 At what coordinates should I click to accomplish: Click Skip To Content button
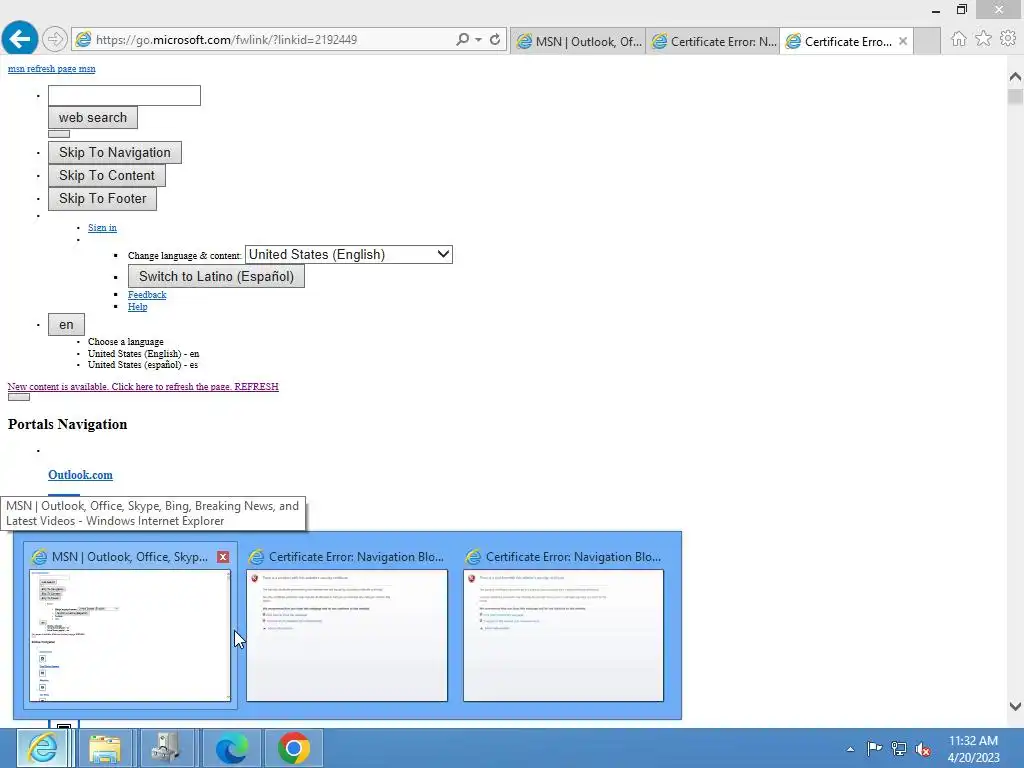[107, 176]
